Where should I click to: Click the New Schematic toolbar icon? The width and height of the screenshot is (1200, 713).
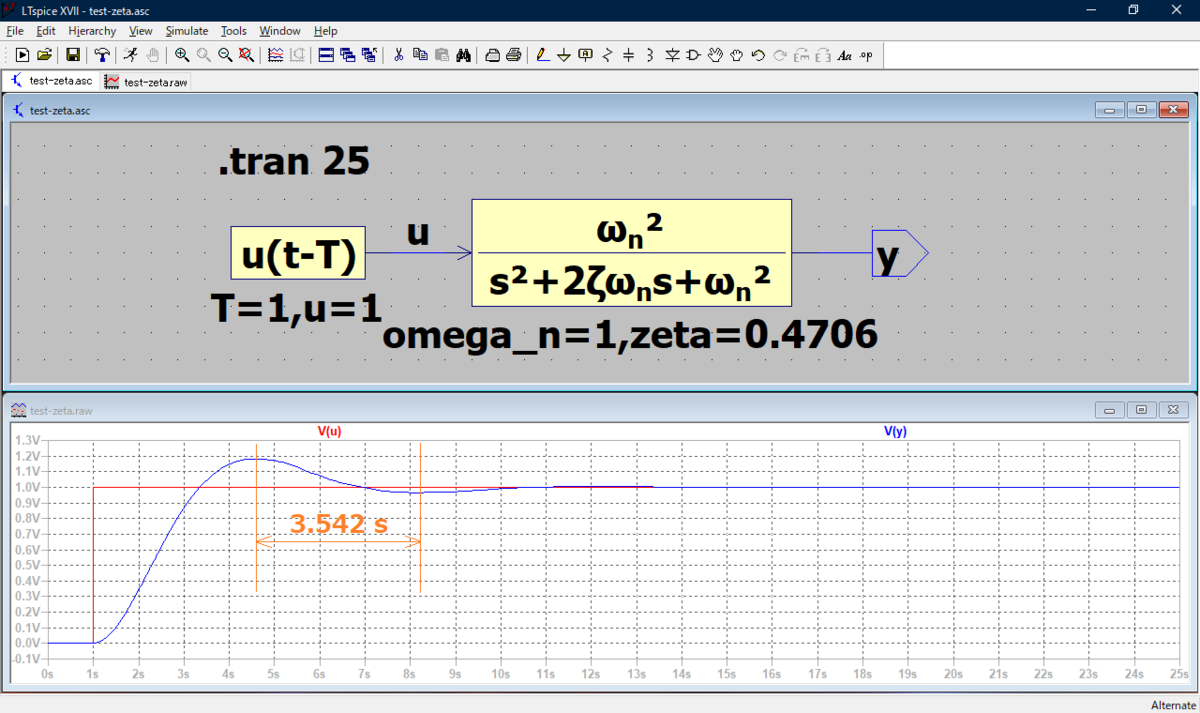click(22, 55)
